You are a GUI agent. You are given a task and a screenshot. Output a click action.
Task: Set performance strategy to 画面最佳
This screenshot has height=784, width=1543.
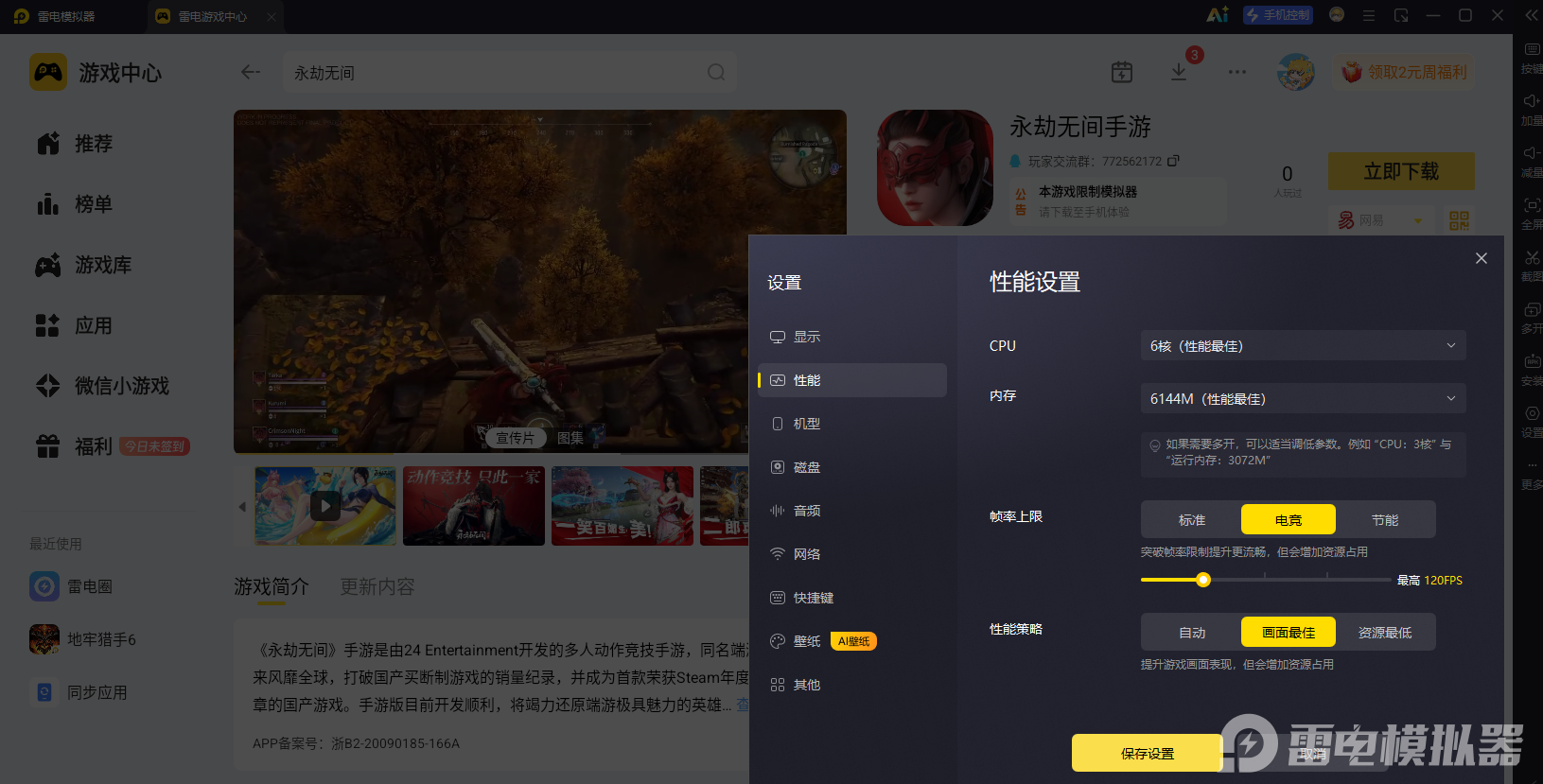[1289, 632]
